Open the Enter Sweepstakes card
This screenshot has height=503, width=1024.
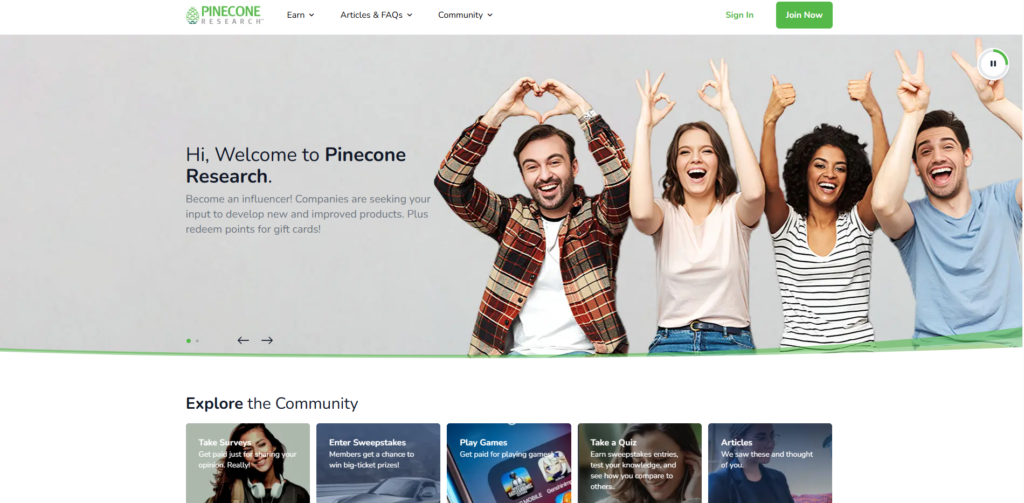(378, 463)
